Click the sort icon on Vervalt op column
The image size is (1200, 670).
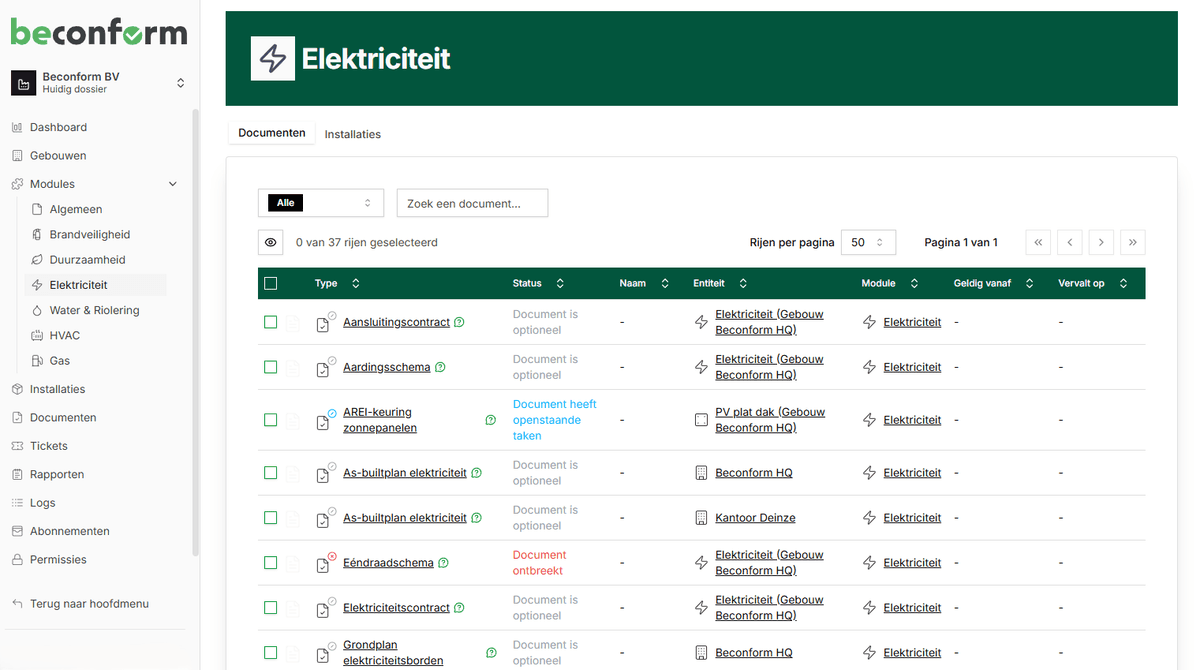[x=1123, y=284]
